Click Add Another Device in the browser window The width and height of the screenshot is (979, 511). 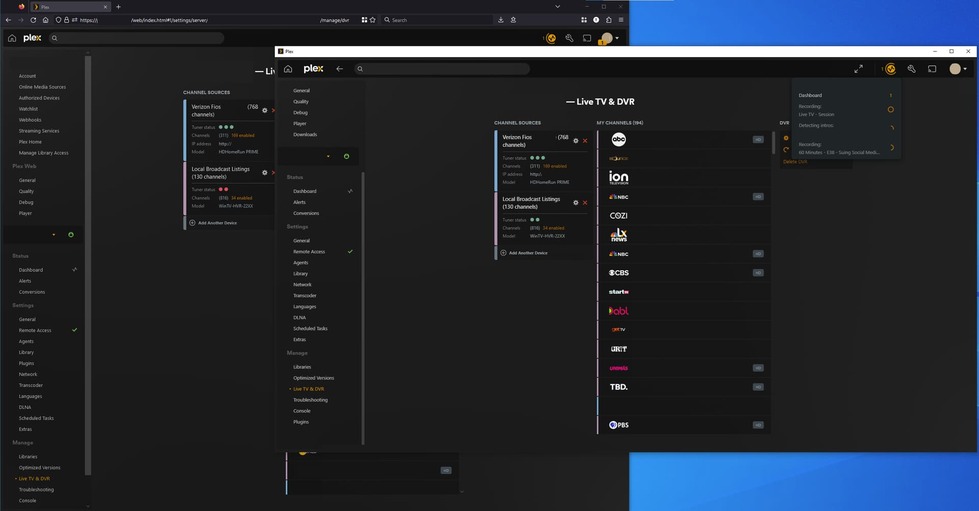pos(217,223)
